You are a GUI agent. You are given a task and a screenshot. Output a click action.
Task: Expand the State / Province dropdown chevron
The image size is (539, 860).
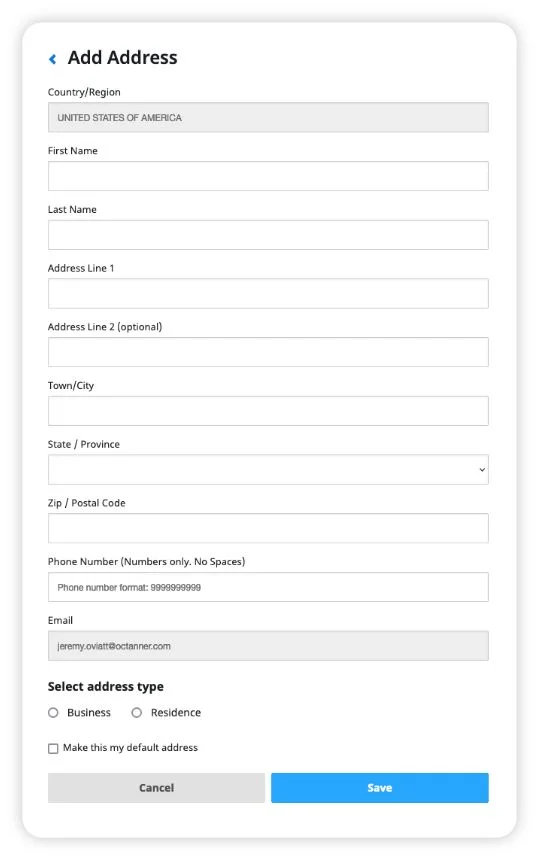[482, 469]
